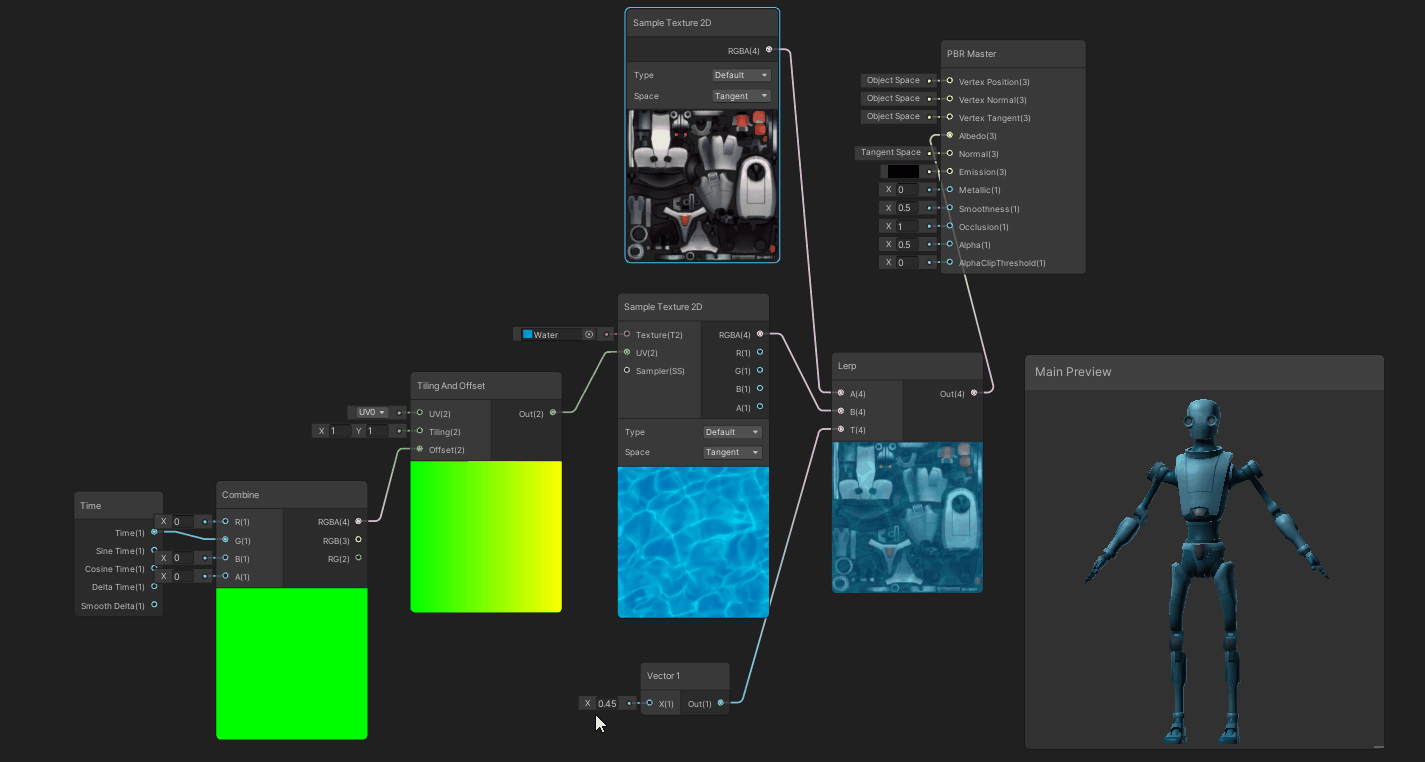Click the Combine node G(1) input port
The image size is (1425, 762).
[x=225, y=540]
